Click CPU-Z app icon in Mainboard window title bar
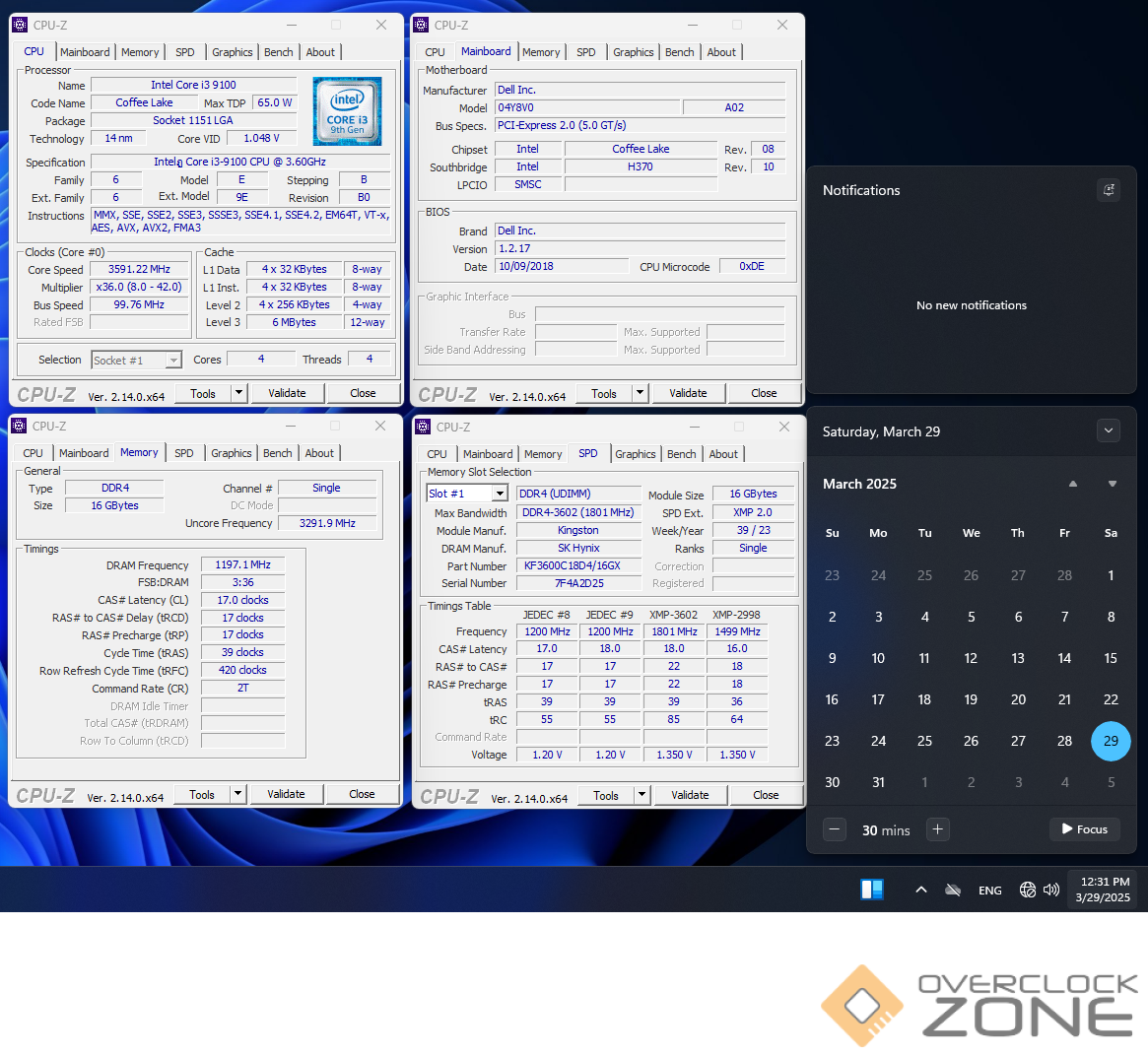This screenshot has width=1148, height=1057. point(421,25)
